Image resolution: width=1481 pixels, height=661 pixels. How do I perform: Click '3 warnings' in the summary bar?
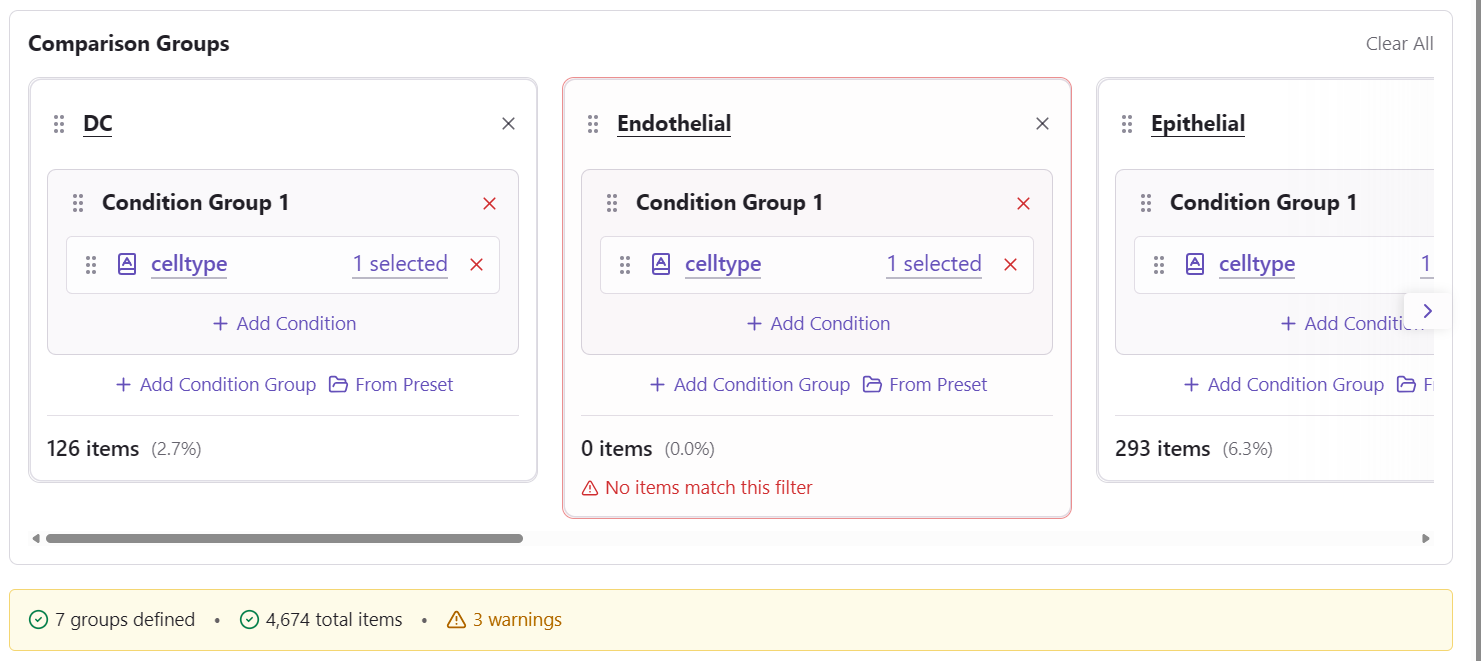(x=520, y=619)
